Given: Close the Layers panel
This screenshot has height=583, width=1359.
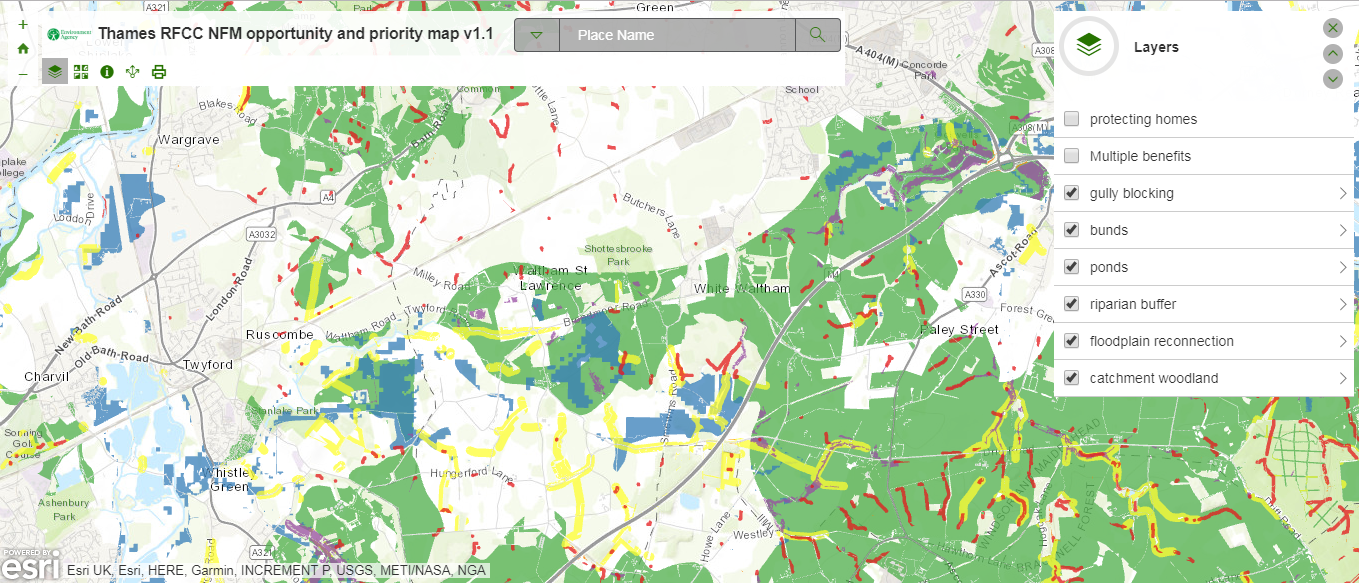Looking at the screenshot, I should [1332, 28].
